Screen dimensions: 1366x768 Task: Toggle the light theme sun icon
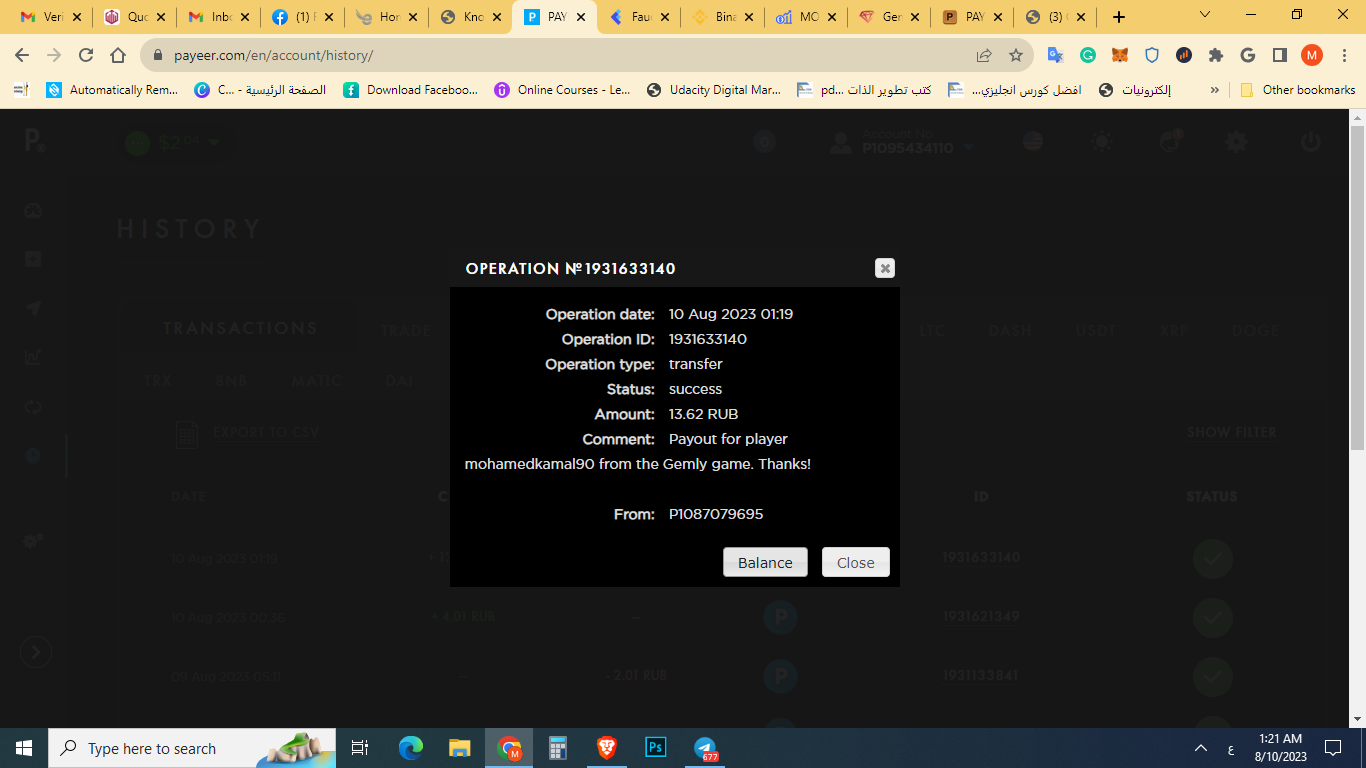1102,142
